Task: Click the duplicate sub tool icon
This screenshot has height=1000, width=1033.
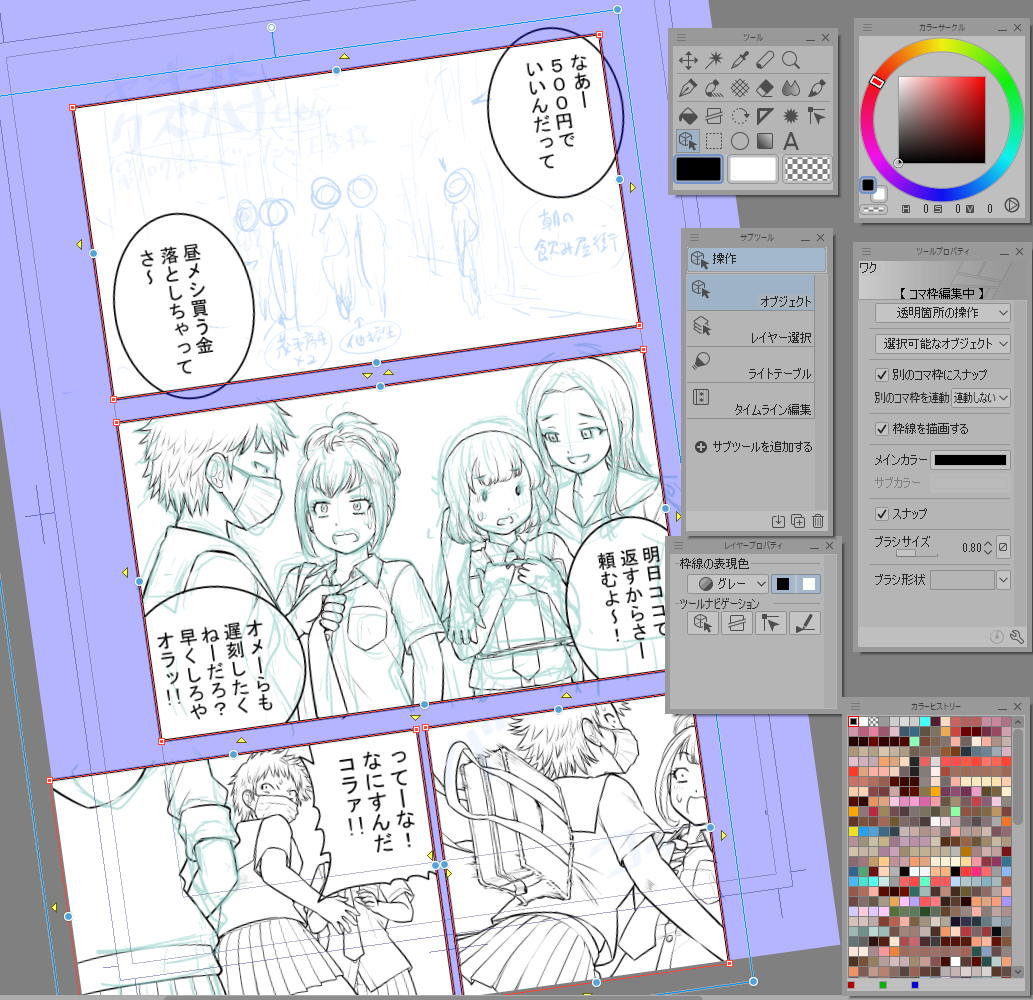Action: tap(798, 521)
